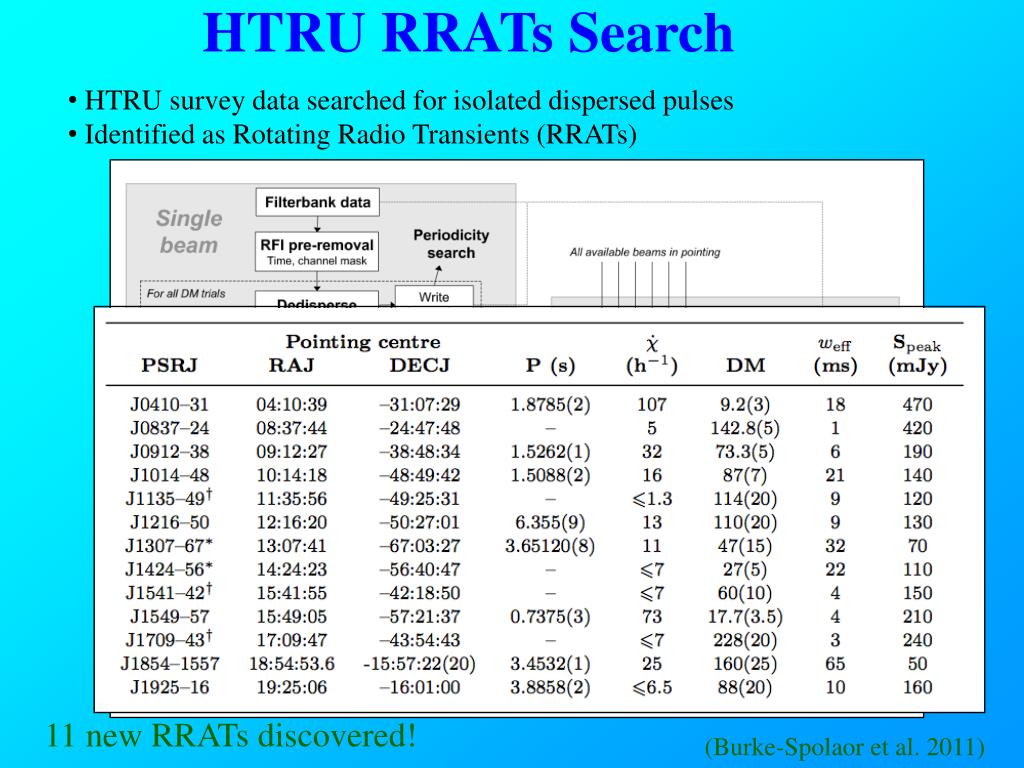Click RAJ value '18:54:53.6'
The width and height of the screenshot is (1024, 768).
point(291,664)
